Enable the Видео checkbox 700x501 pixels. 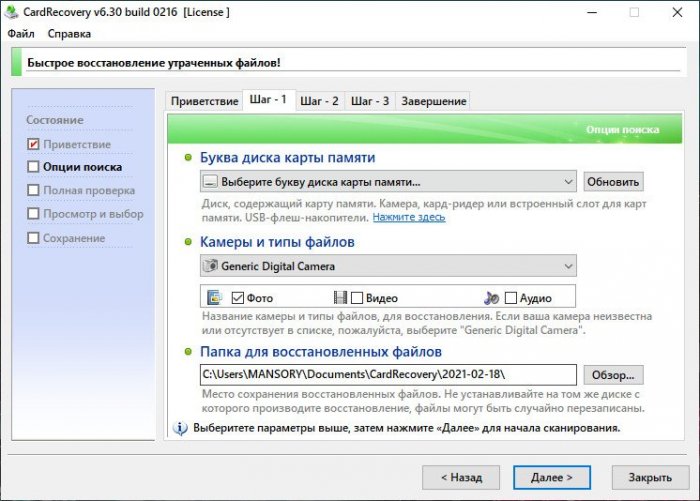[358, 297]
